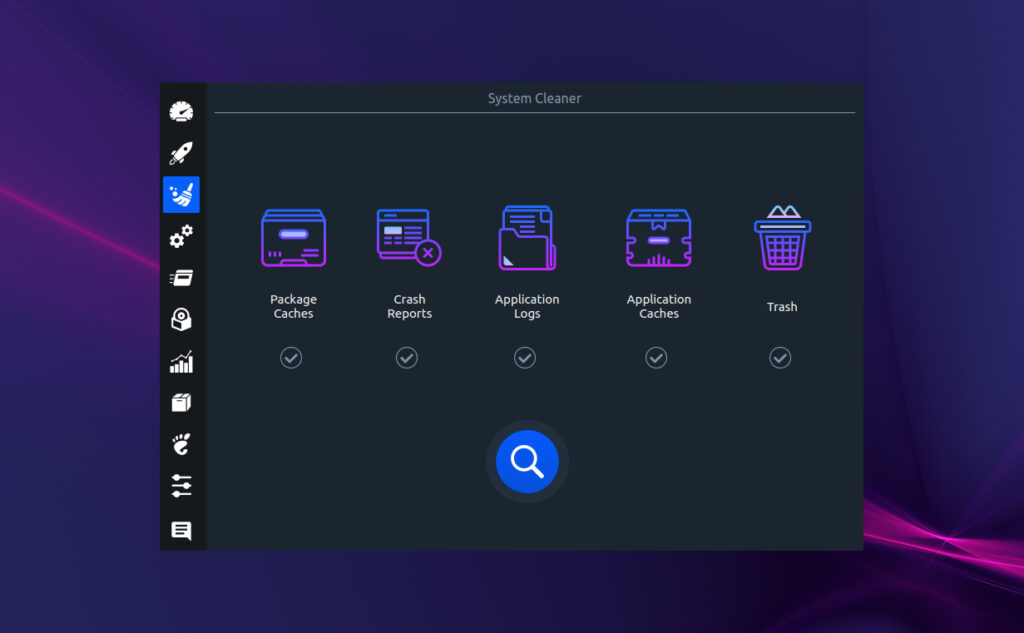Toggle the Application Logs checkbox
The height and width of the screenshot is (633, 1024).
click(x=524, y=357)
